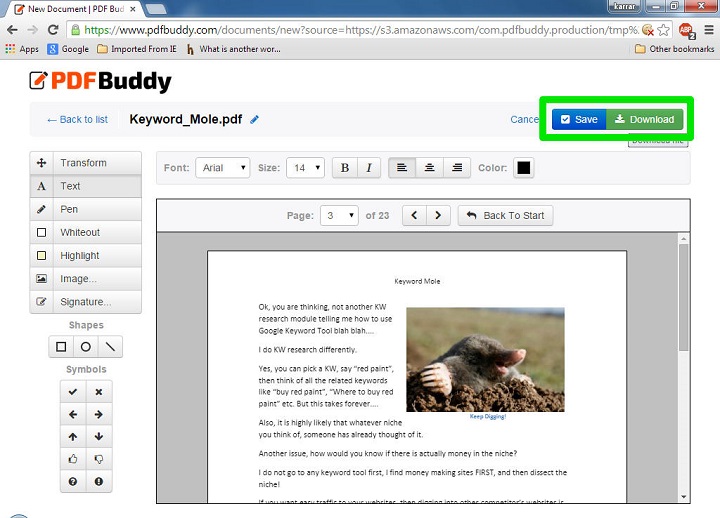
Task: Insert the down arrow symbol
Action: [x=98, y=437]
